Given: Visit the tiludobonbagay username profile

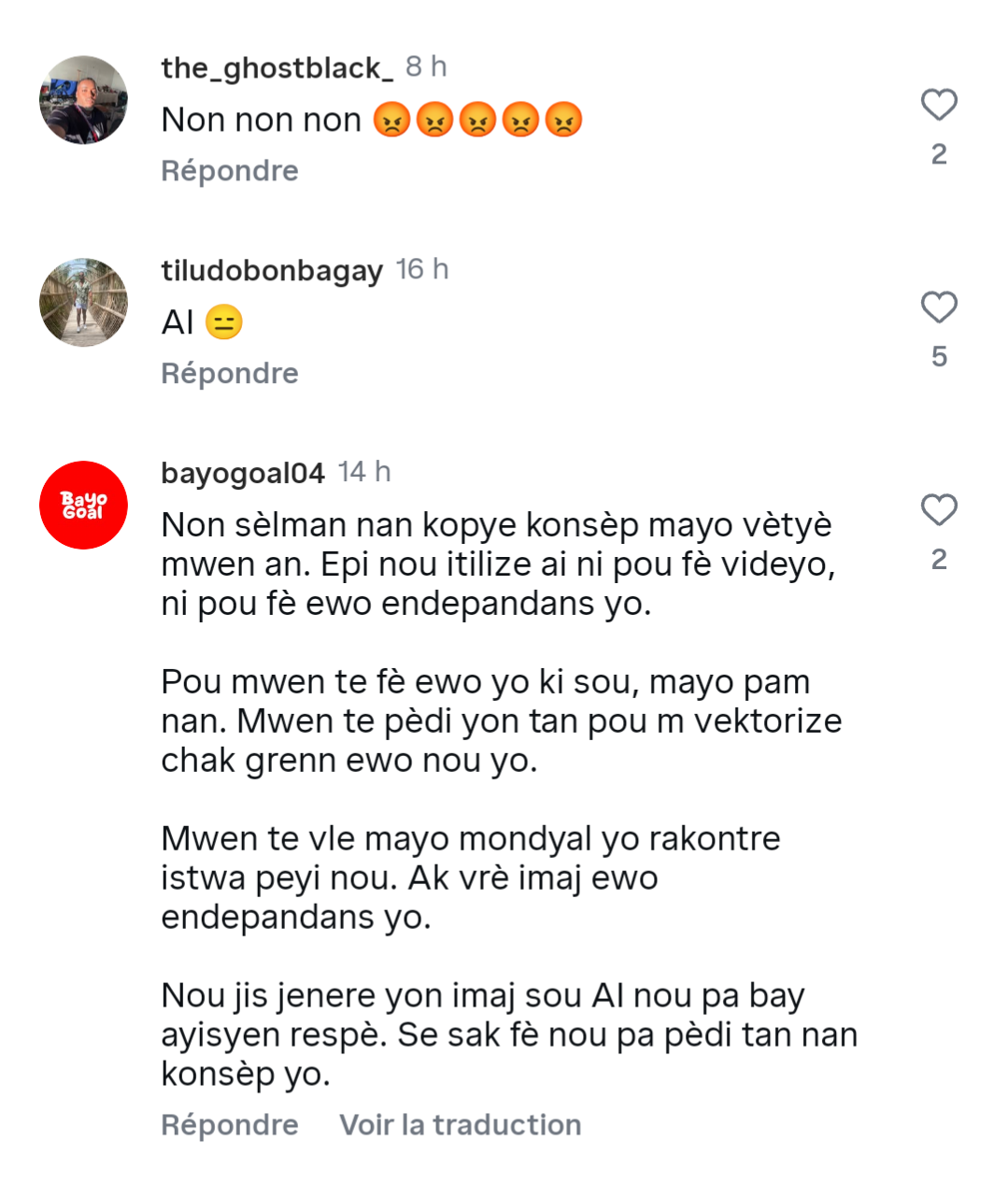Looking at the screenshot, I should click(272, 271).
